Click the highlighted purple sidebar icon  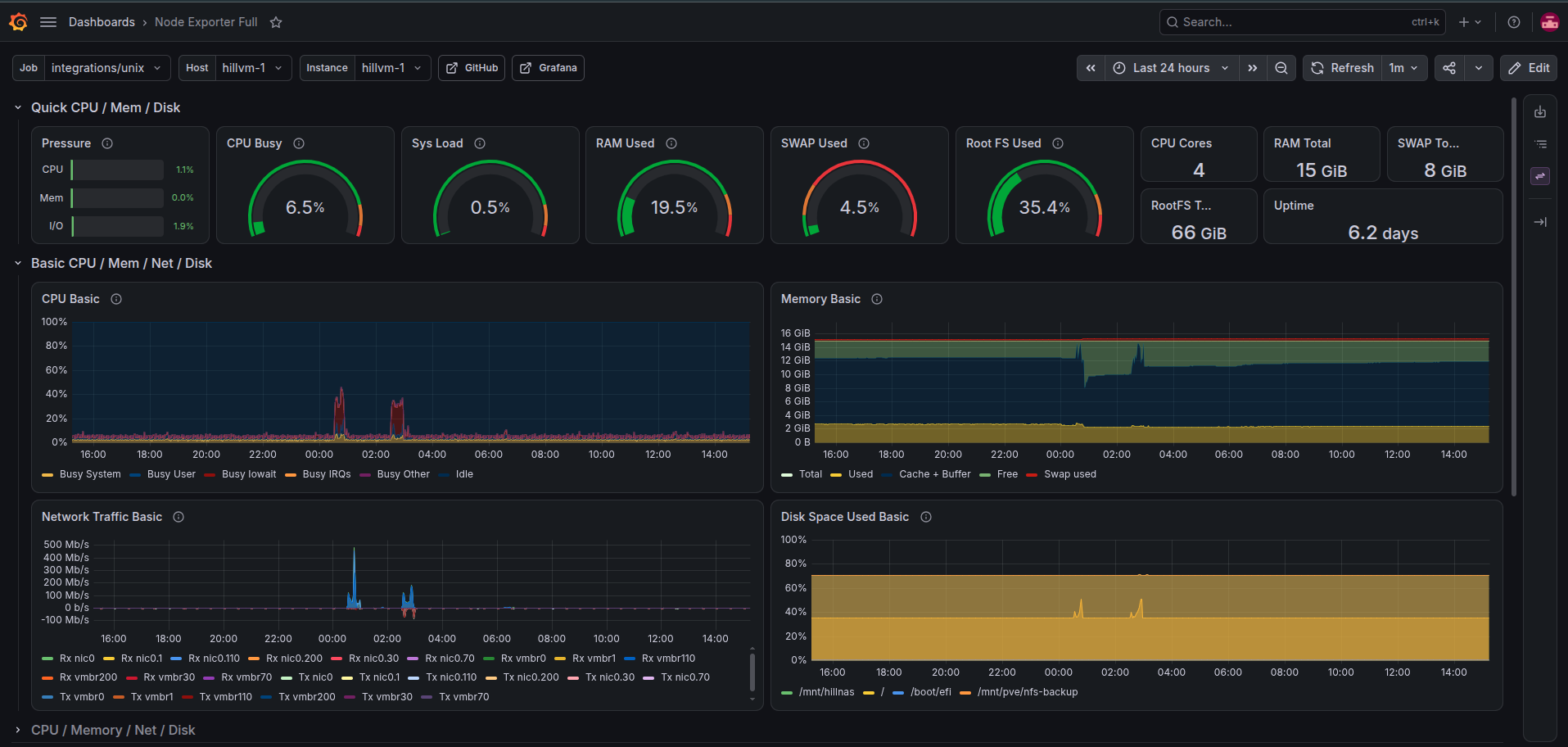pos(1540,175)
